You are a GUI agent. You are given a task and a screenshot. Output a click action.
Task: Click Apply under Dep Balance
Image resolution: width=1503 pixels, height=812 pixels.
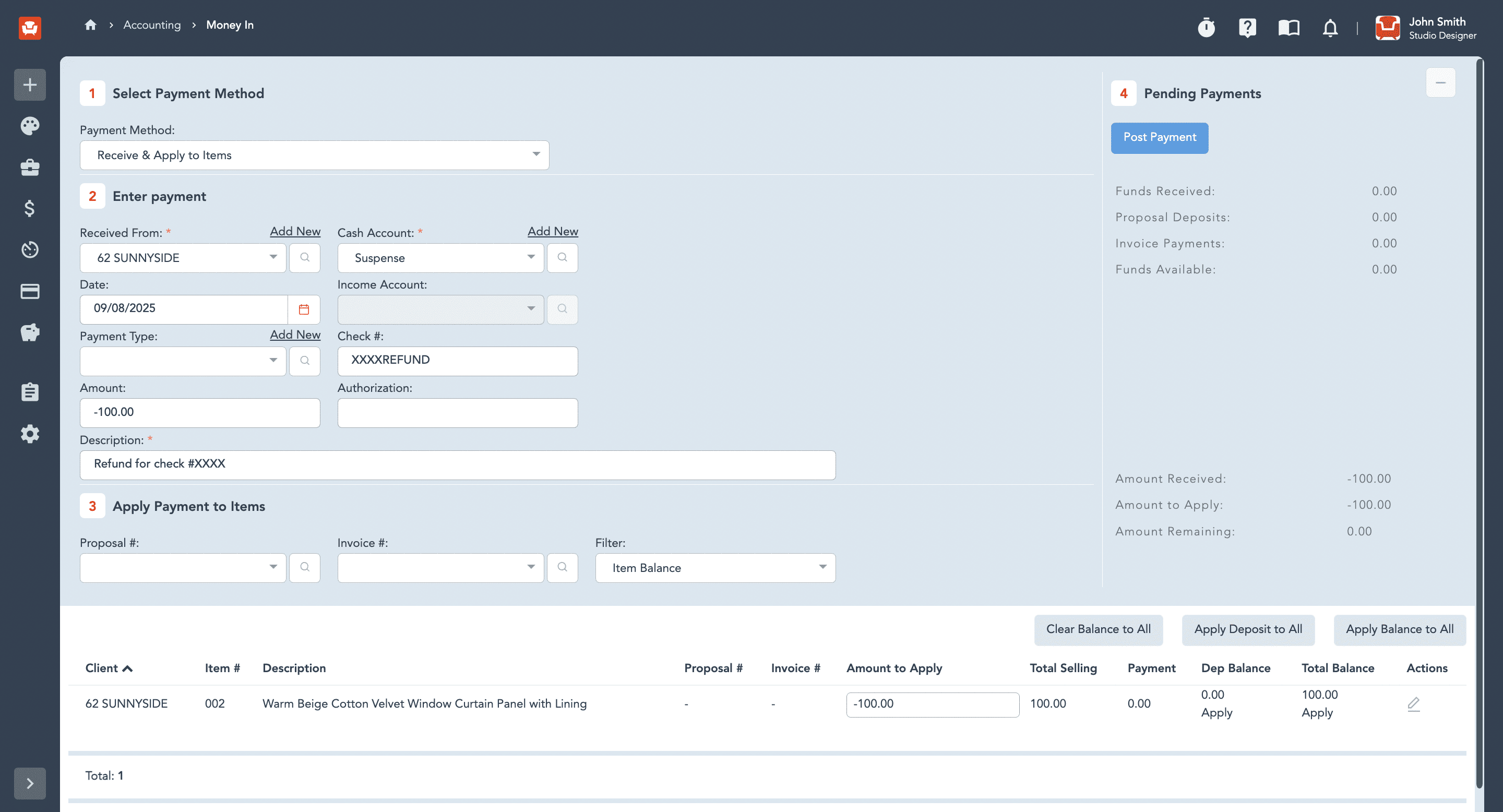tap(1216, 712)
